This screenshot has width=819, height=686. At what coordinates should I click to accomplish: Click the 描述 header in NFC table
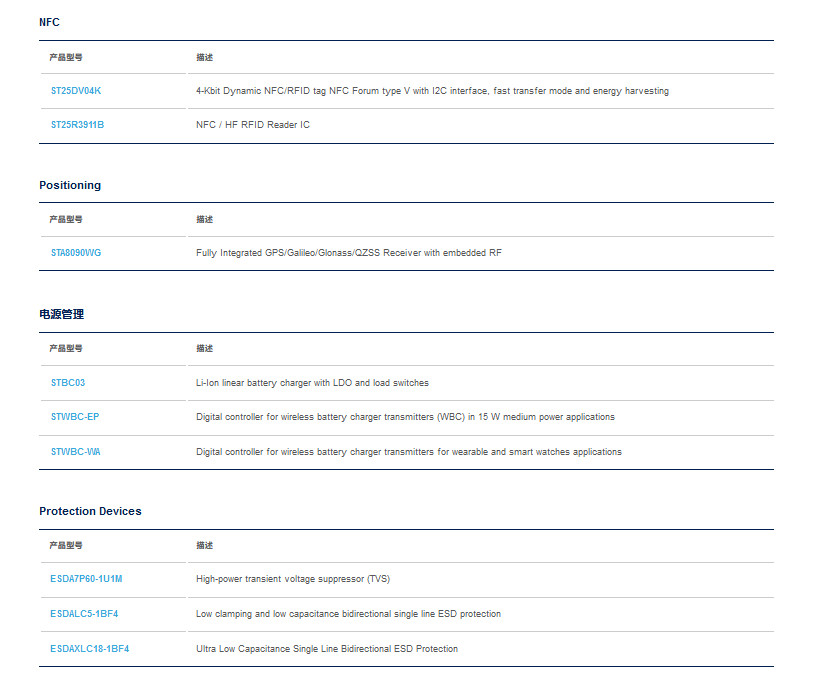(x=205, y=57)
